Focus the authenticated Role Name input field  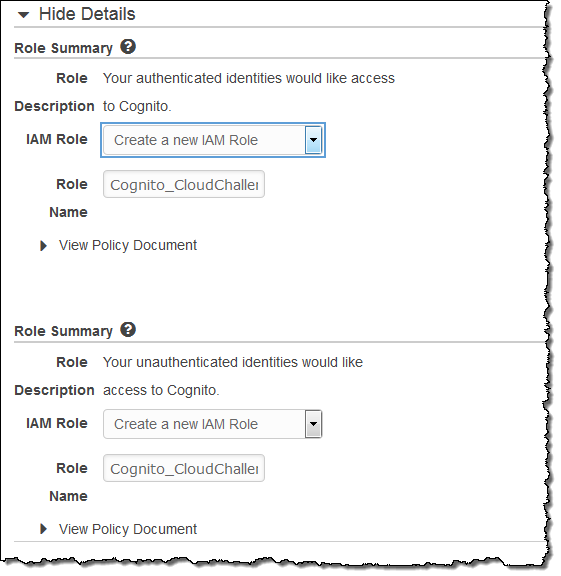(x=184, y=184)
